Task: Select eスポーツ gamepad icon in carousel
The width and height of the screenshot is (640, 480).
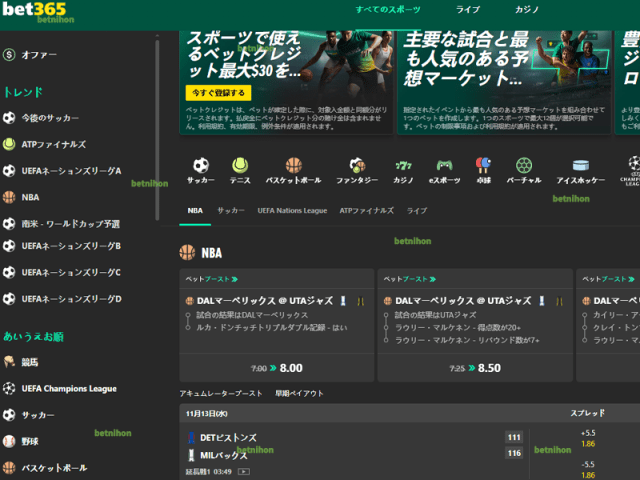Action: point(444,165)
